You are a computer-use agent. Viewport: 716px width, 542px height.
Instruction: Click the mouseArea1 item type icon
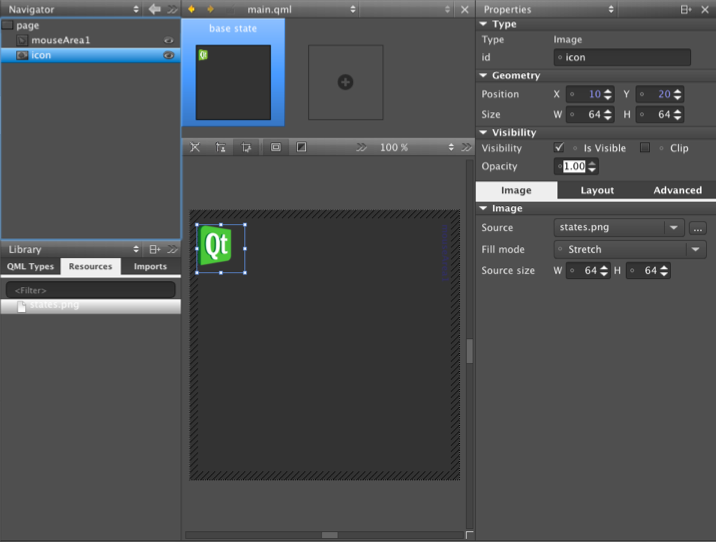pos(21,40)
